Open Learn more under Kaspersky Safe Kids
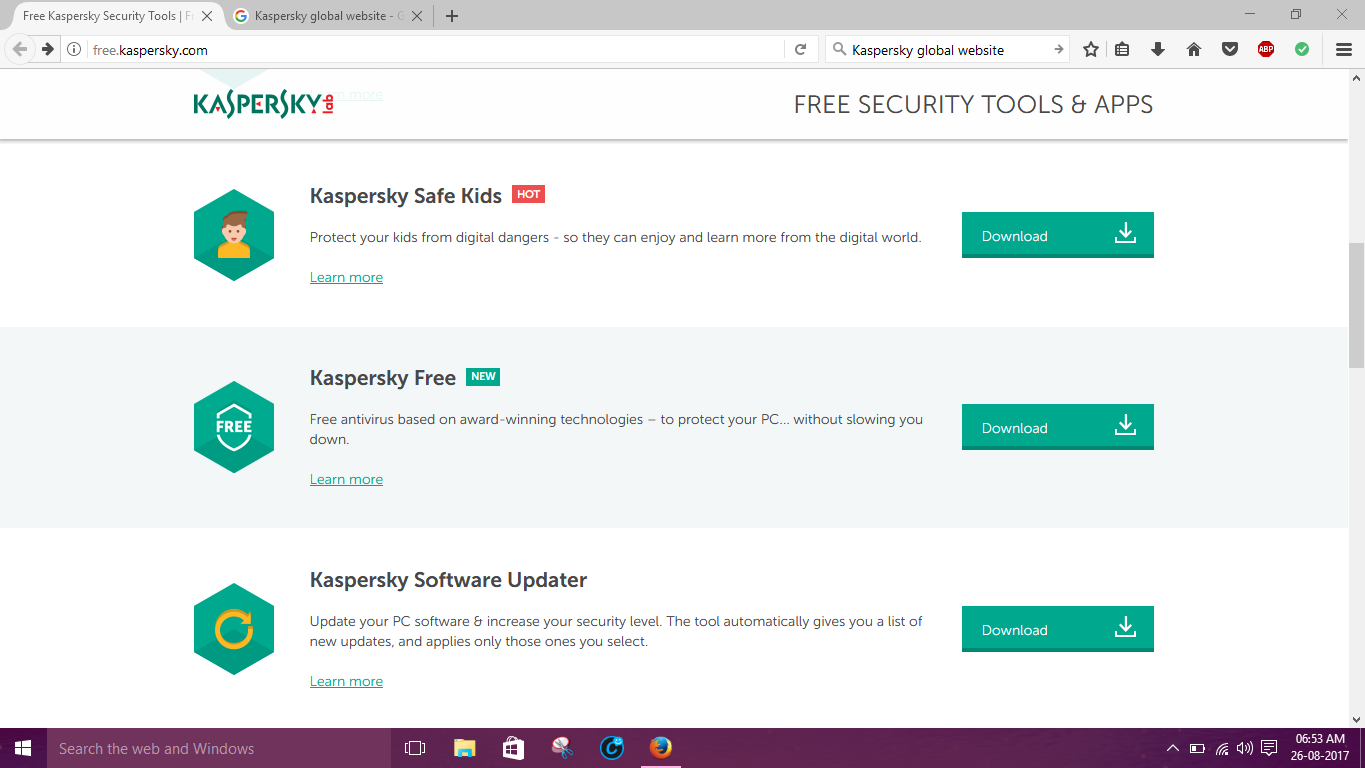 (x=346, y=277)
